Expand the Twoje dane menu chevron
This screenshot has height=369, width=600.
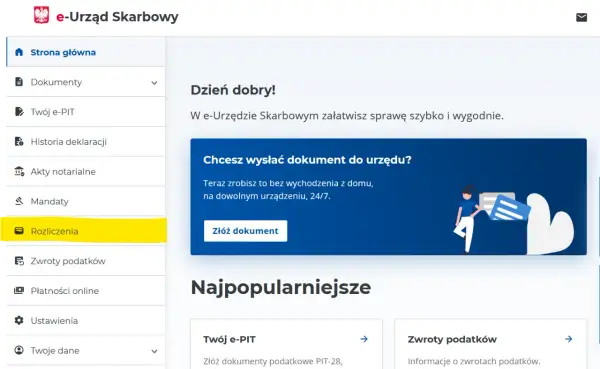click(154, 351)
